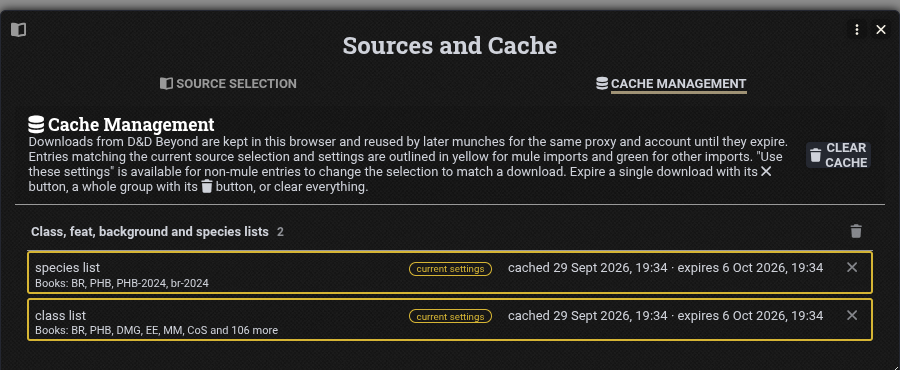Click the group count '2'
This screenshot has height=370, width=900.
280,232
